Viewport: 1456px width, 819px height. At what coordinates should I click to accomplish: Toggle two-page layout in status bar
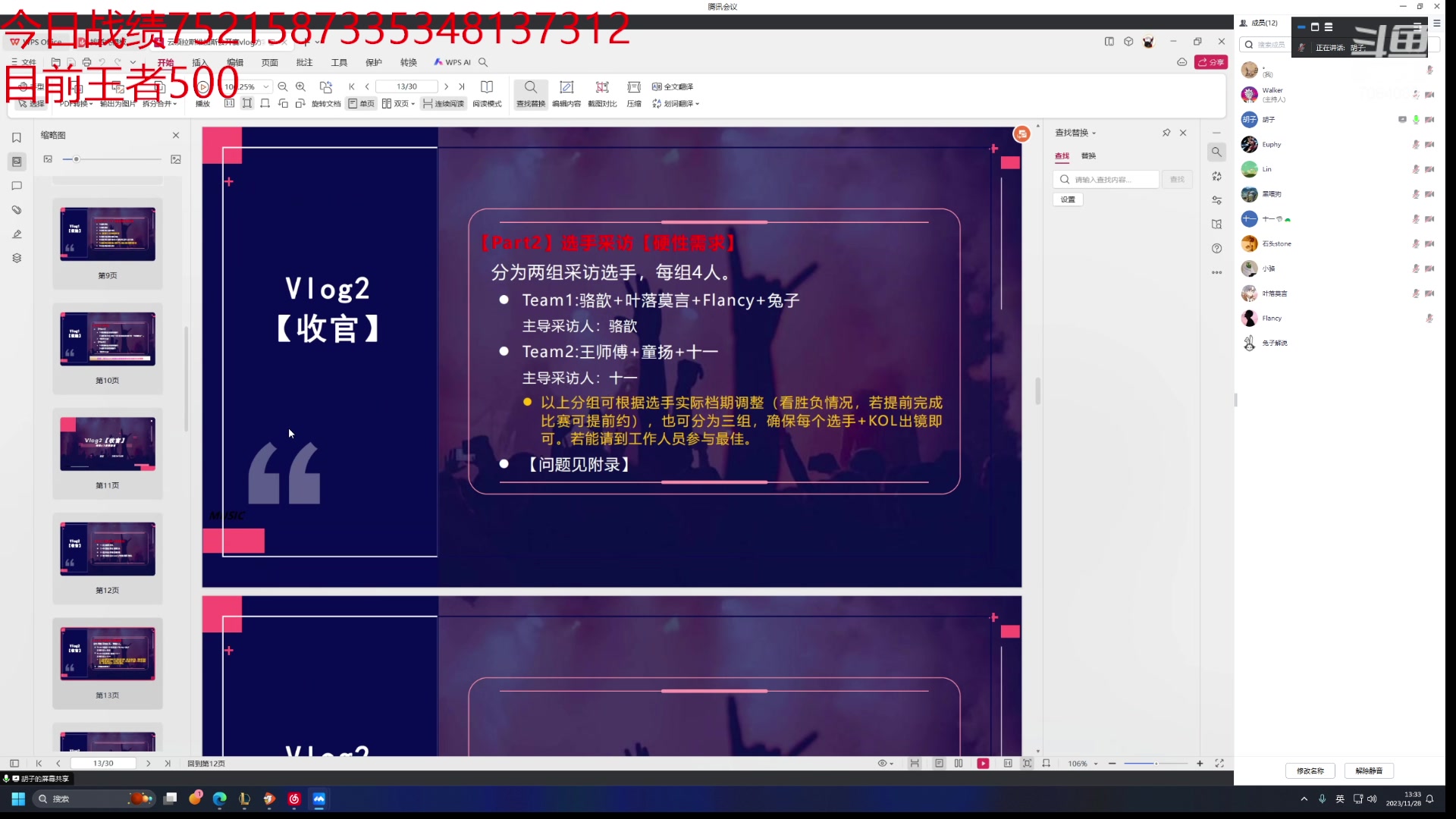[959, 764]
